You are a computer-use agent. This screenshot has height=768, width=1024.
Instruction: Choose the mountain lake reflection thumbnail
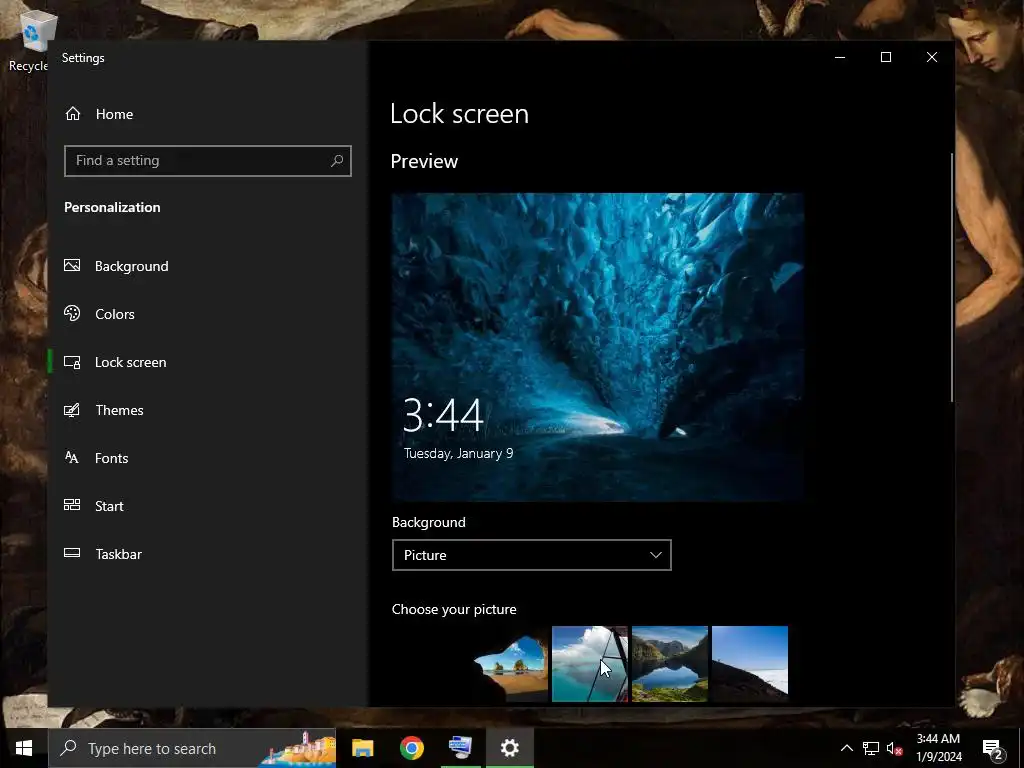(x=670, y=664)
